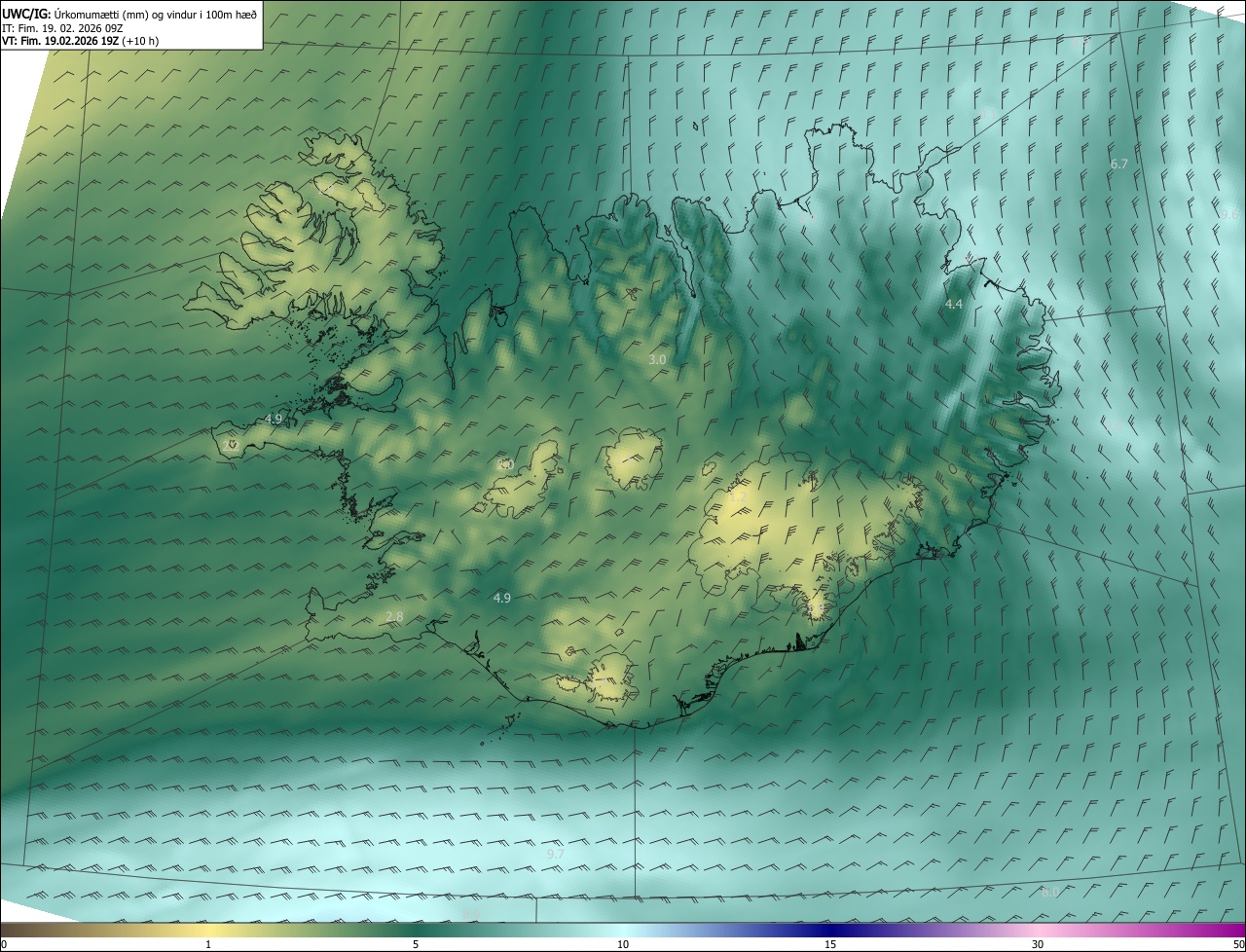
Task: Select the 5 tick label on the color scale
Action: 416,944
